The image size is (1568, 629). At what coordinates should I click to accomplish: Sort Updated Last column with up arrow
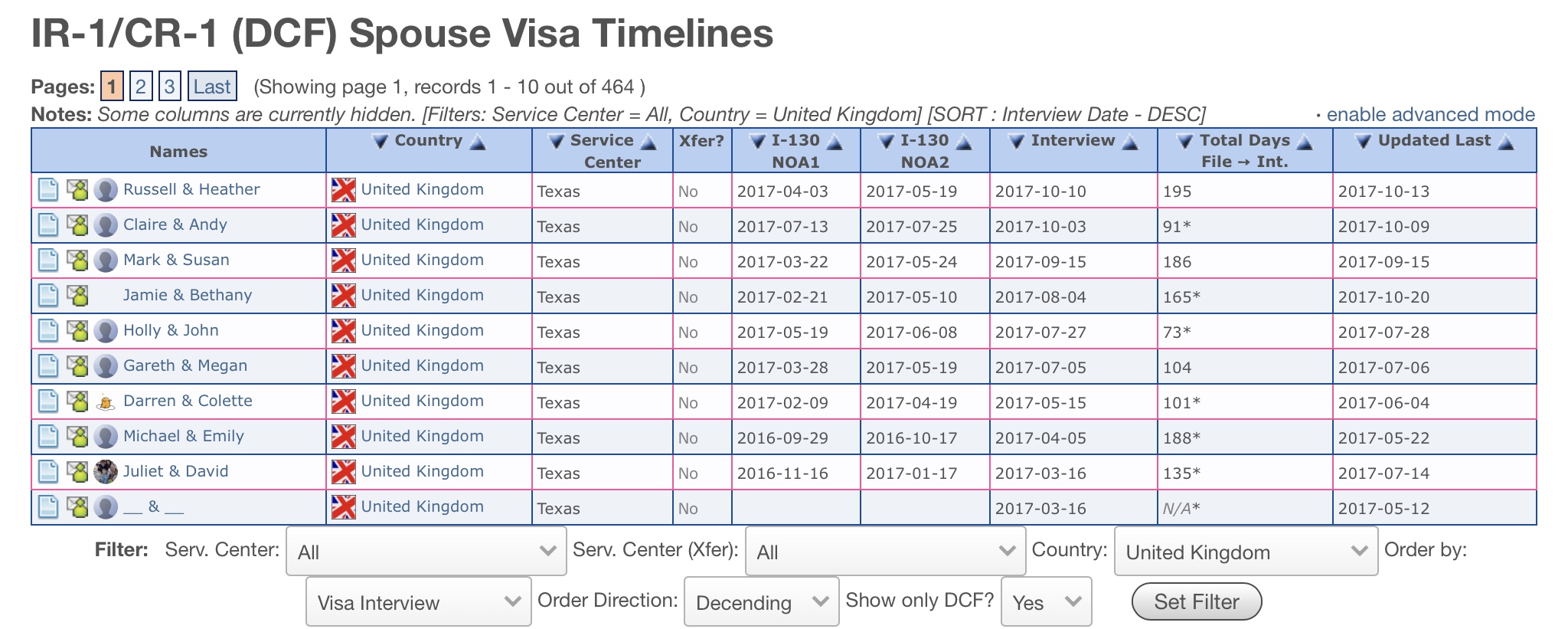(1506, 142)
